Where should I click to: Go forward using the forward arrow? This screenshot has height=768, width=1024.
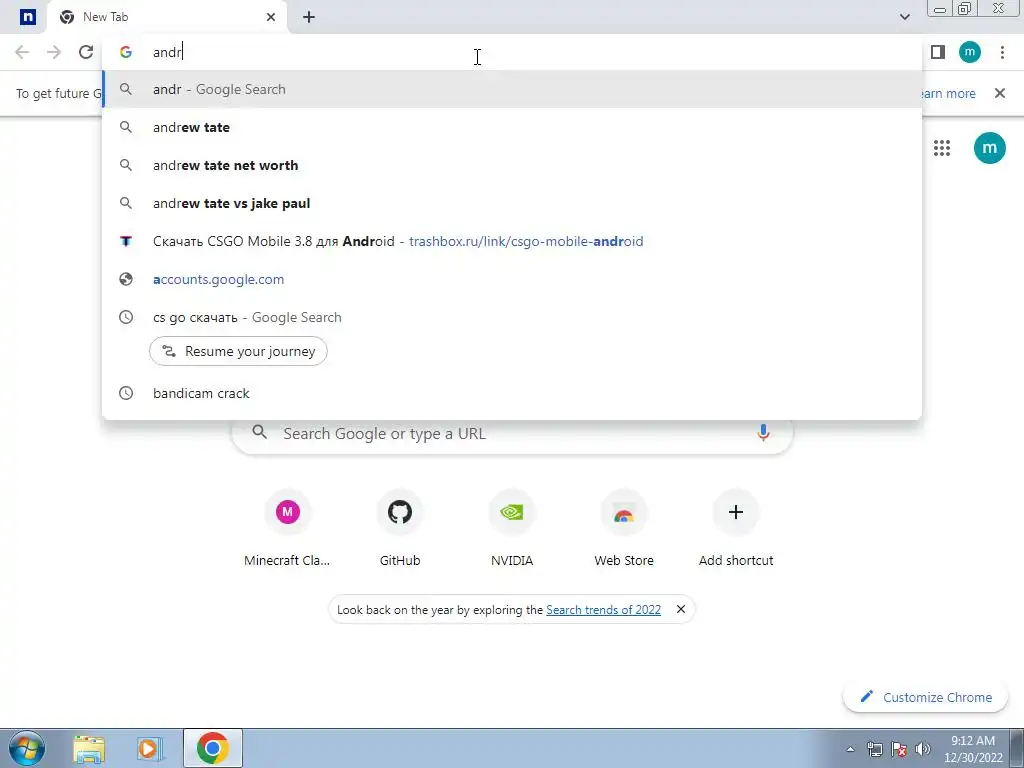pyautogui.click(x=54, y=52)
